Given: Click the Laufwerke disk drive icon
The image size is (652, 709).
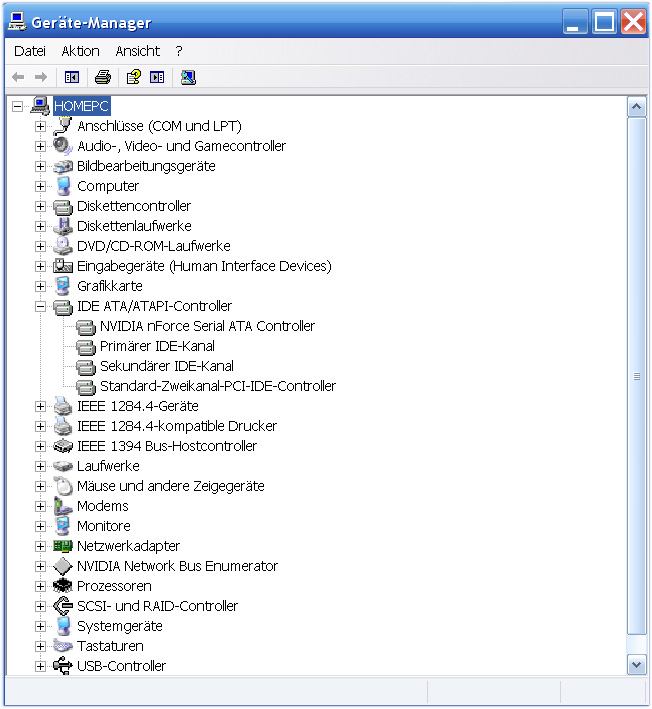Looking at the screenshot, I should (x=62, y=466).
